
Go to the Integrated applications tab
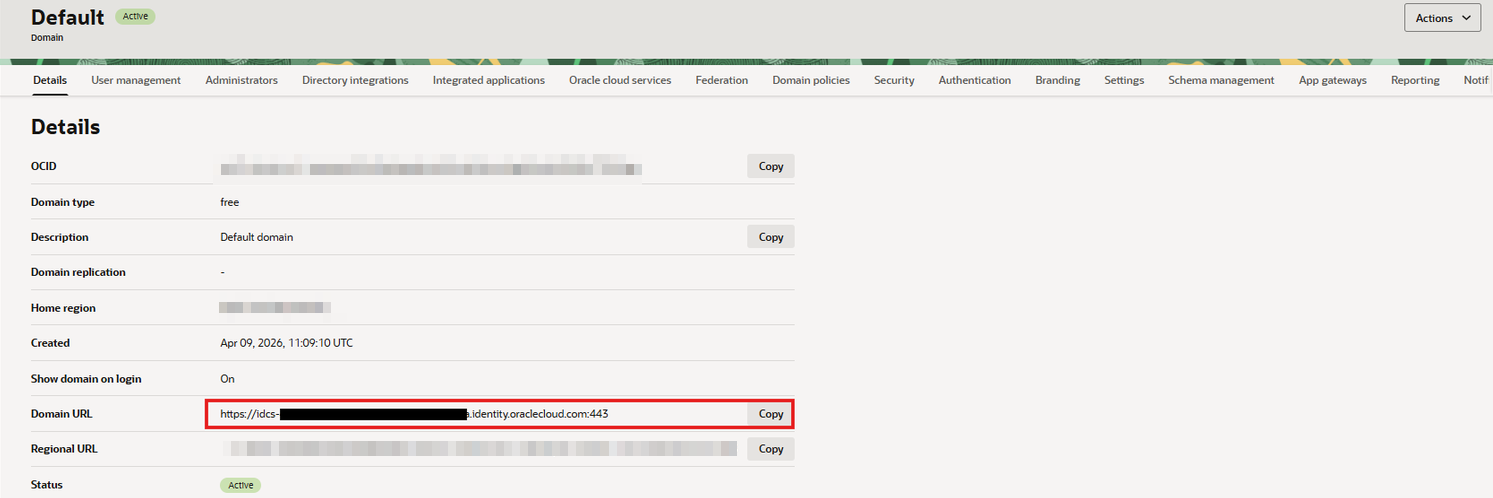489,80
